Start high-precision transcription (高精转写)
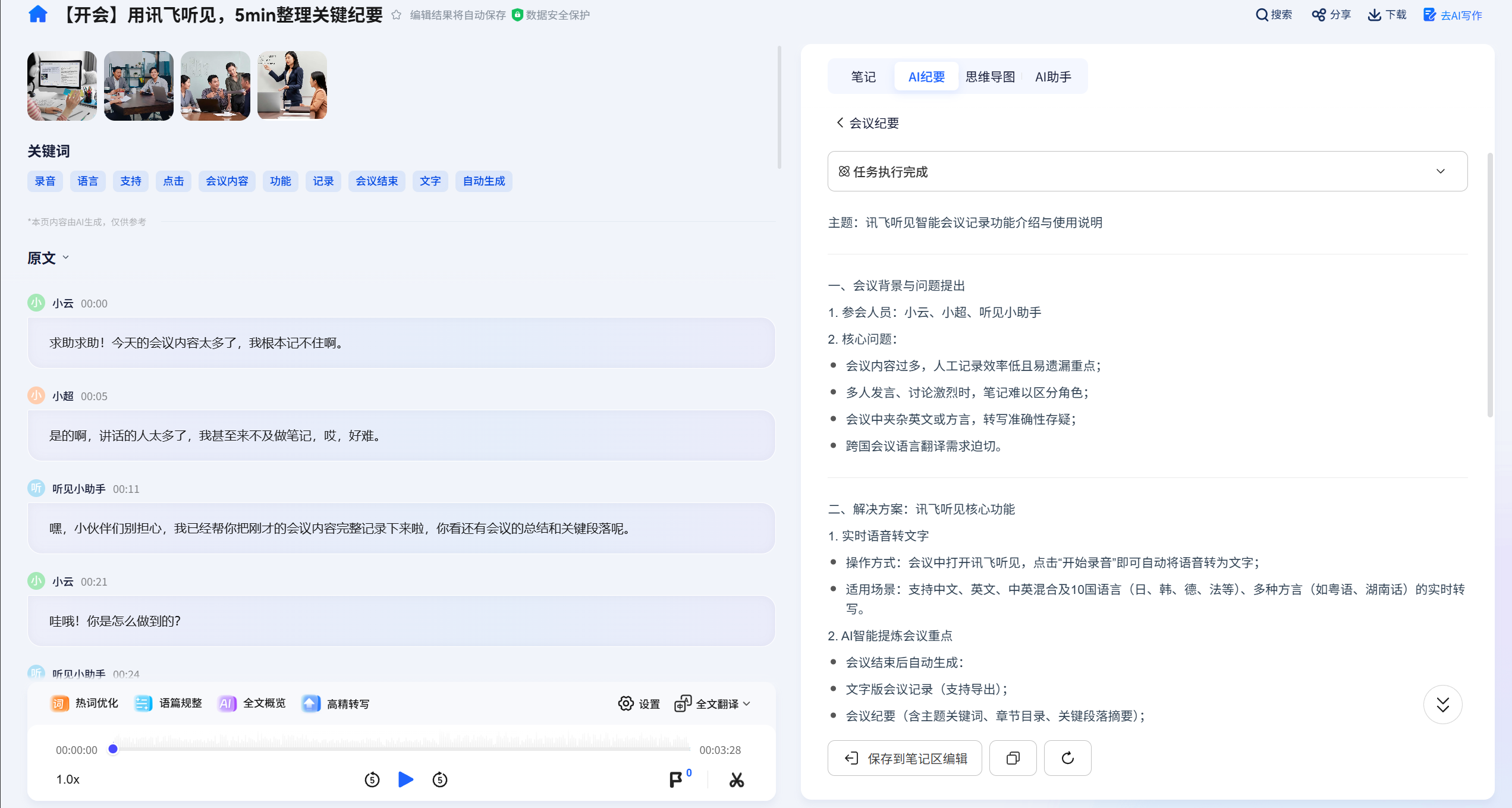Image resolution: width=1512 pixels, height=808 pixels. pos(336,703)
